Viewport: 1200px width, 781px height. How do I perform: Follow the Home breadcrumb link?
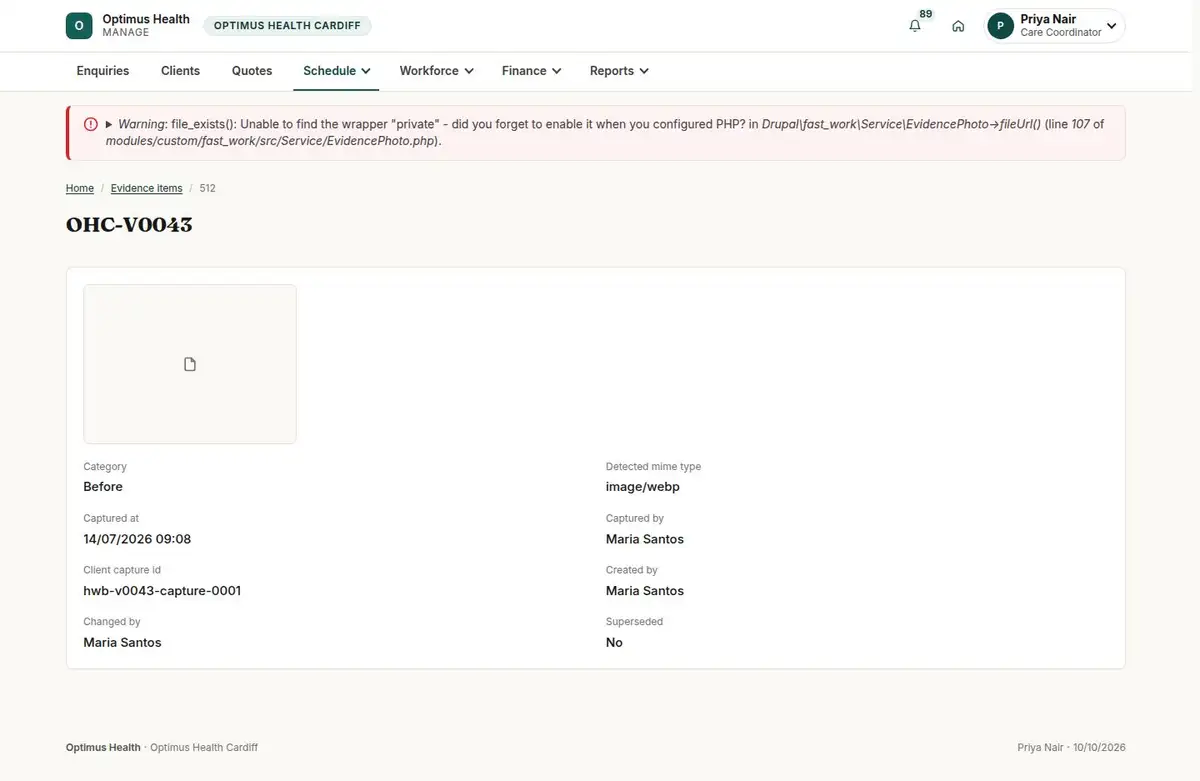click(80, 188)
